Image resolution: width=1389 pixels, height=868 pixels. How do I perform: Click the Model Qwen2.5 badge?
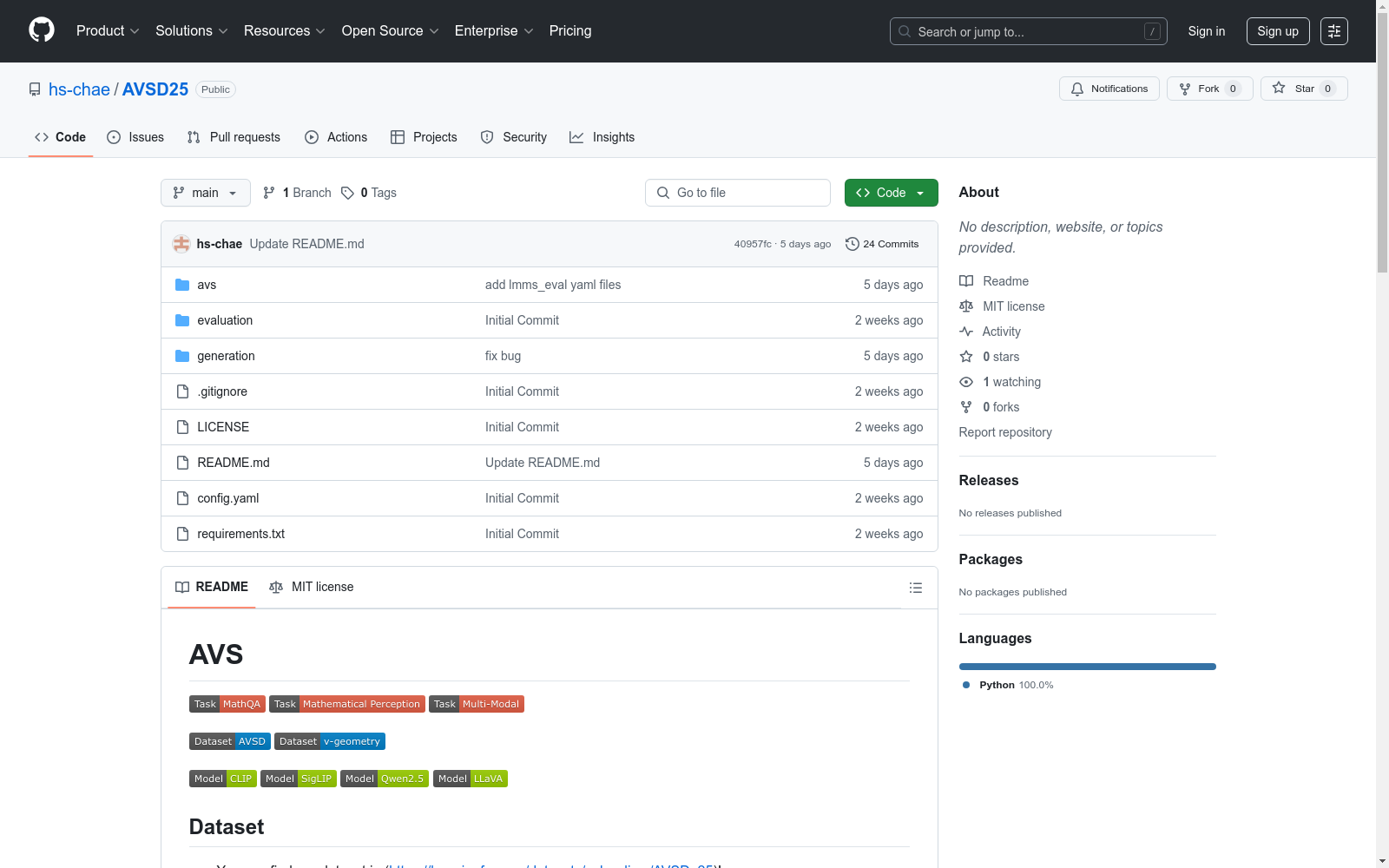click(x=385, y=779)
